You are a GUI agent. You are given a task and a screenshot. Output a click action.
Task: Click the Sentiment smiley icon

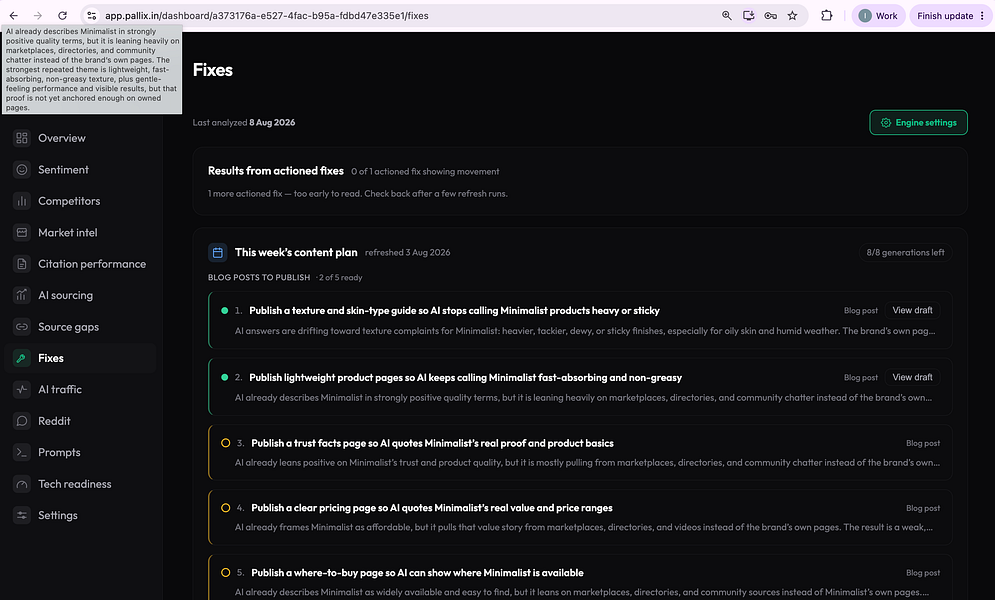22,170
